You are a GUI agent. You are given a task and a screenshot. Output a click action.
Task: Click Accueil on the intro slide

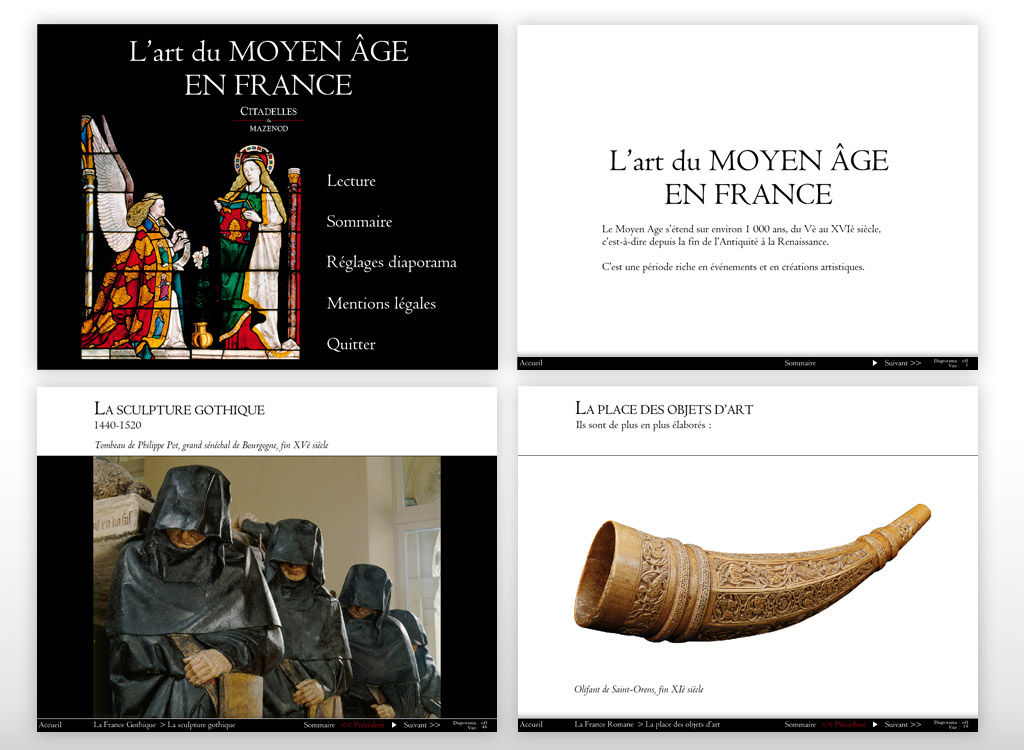[x=531, y=363]
